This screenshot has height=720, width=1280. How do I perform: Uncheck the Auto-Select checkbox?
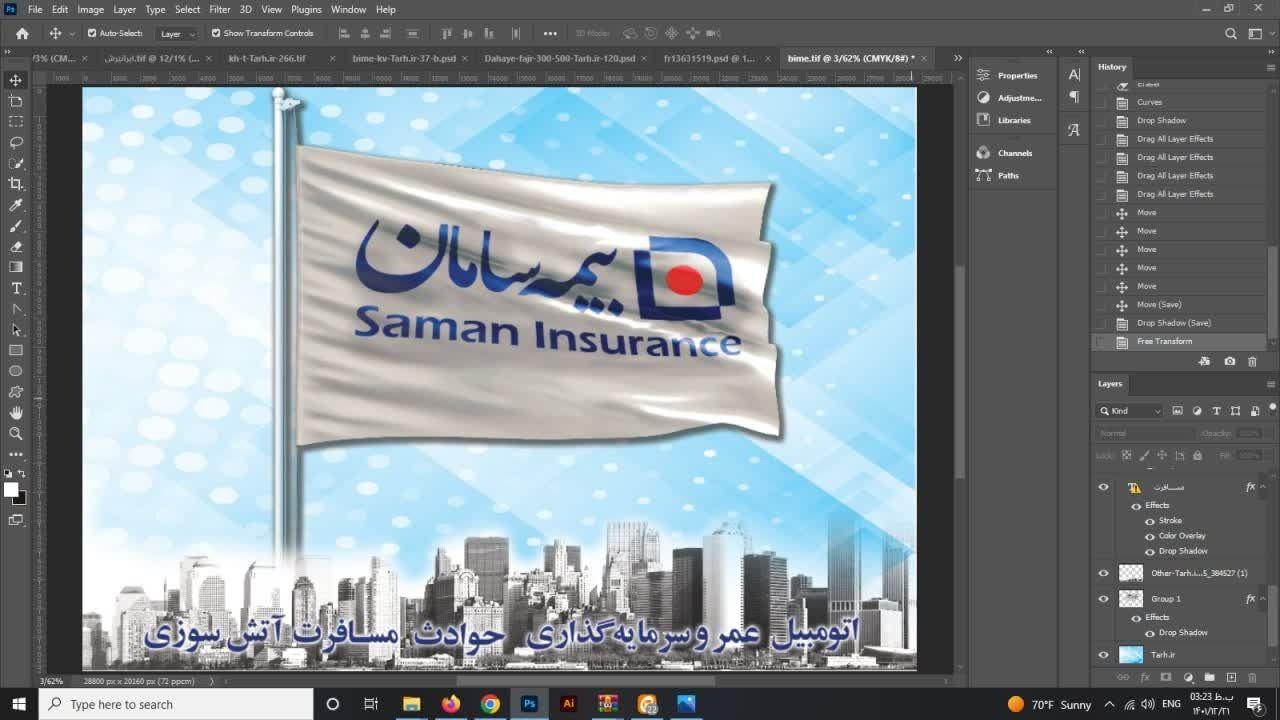(x=93, y=33)
